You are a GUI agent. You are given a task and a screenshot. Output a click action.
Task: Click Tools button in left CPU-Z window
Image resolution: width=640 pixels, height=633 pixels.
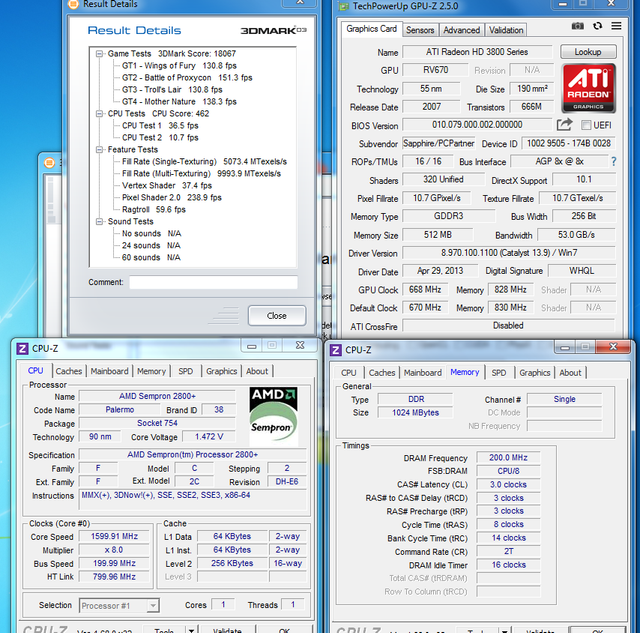164,630
